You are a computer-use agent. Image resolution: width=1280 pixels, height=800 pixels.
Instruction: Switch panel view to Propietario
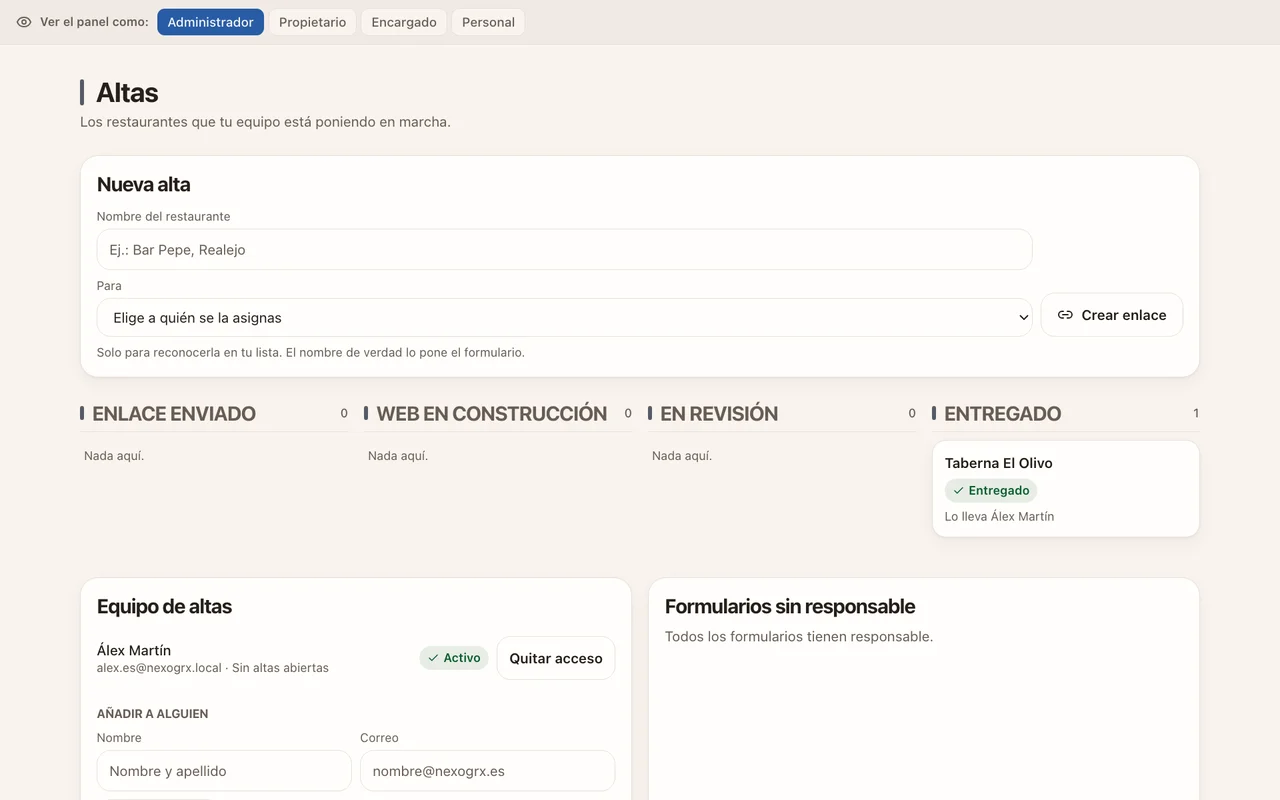tap(312, 22)
